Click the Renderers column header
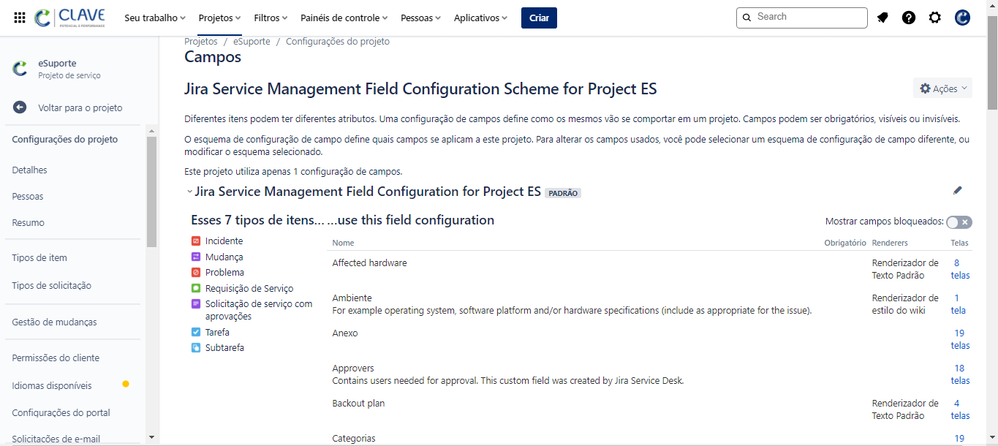The height and width of the screenshot is (446, 998). [x=890, y=243]
